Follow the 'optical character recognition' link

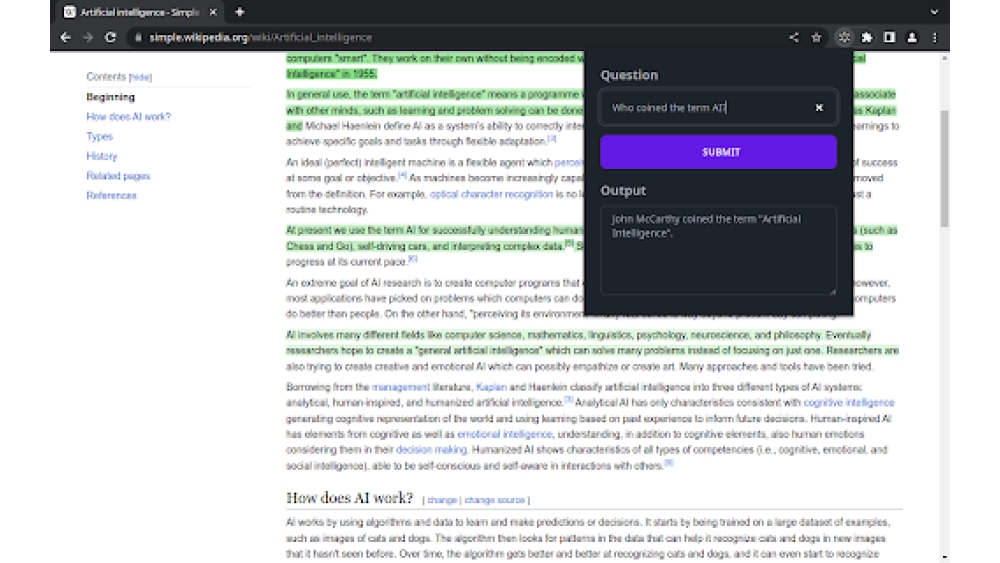[491, 194]
